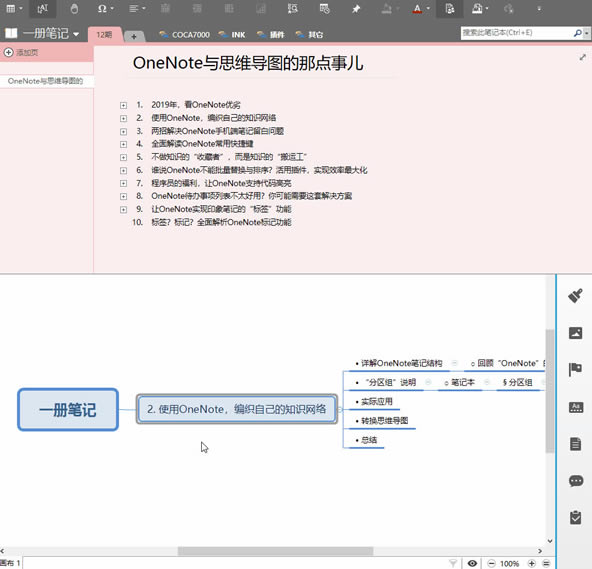The width and height of the screenshot is (592, 569).
Task: Open the 一册笔记 notebook dropdown
Action: [76, 34]
